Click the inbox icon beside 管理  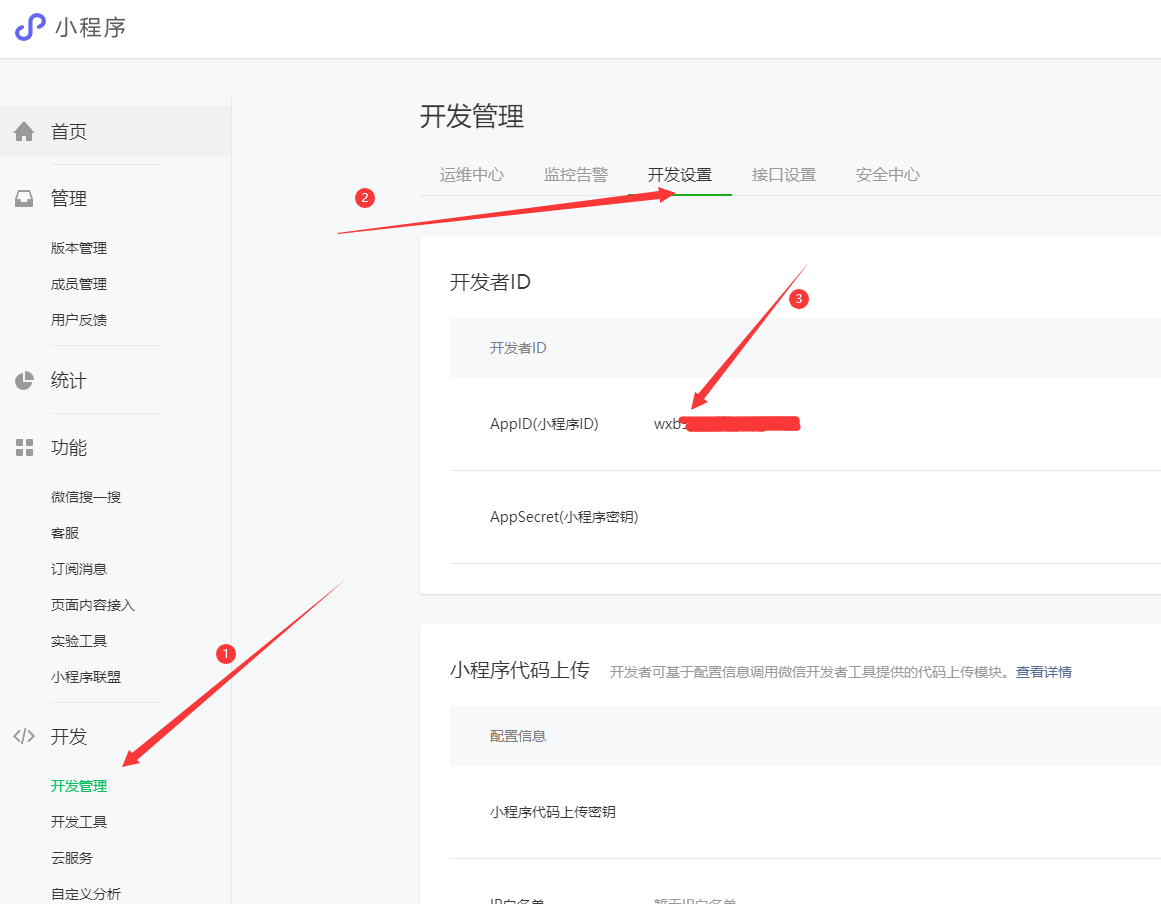pos(24,198)
